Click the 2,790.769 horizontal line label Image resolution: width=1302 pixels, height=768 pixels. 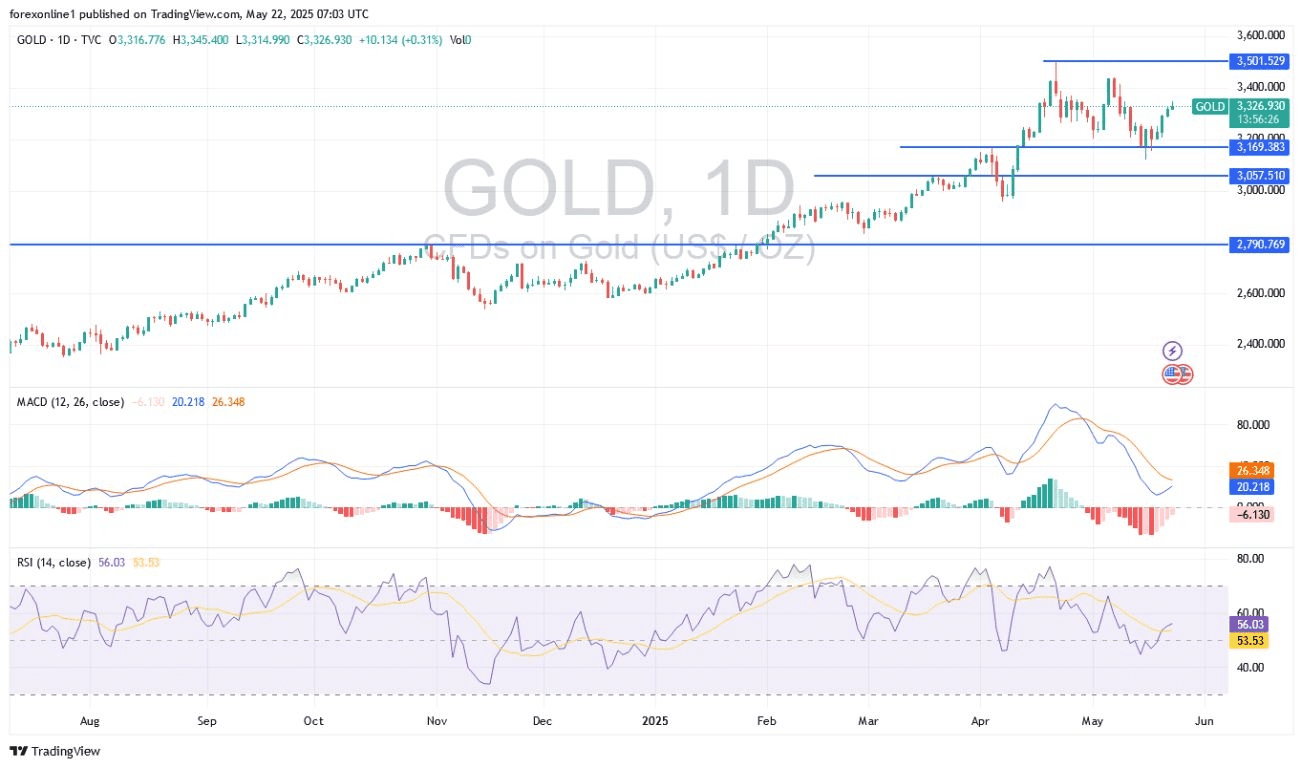point(1261,244)
